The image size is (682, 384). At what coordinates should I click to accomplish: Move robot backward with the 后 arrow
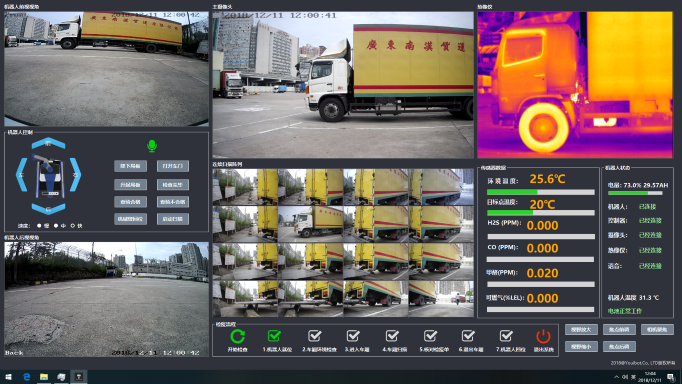coord(48,209)
